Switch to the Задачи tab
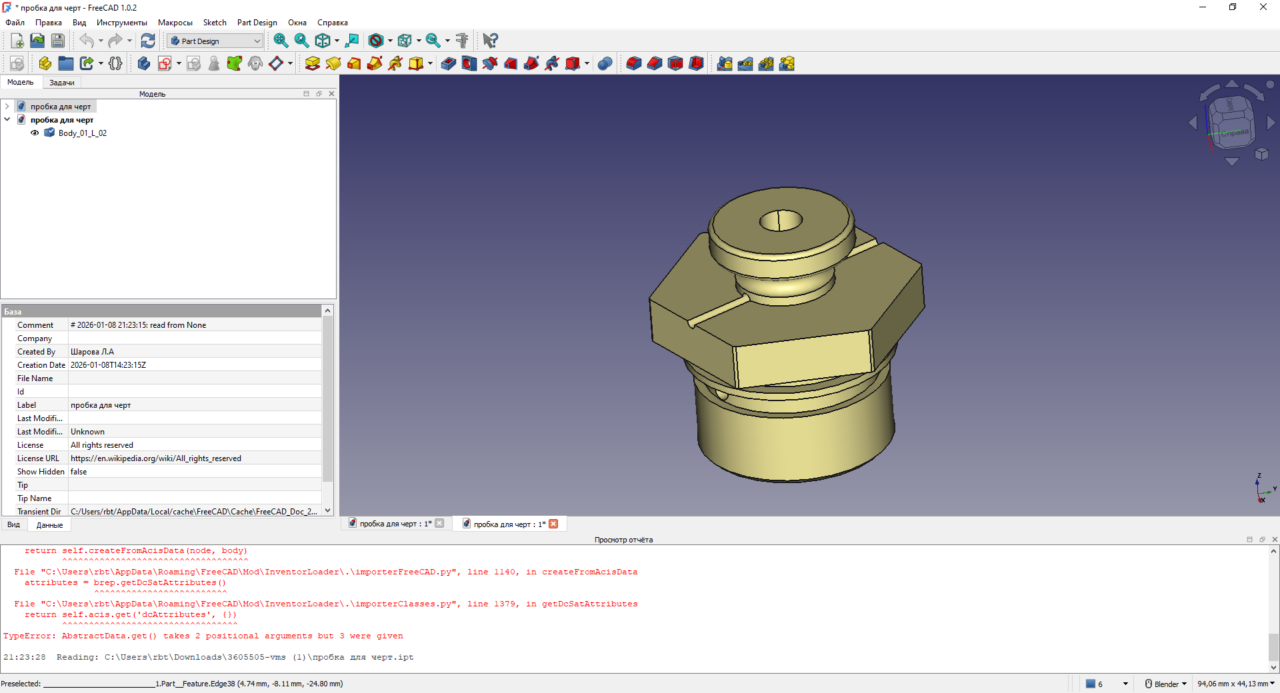This screenshot has height=693, width=1280. pyautogui.click(x=62, y=82)
